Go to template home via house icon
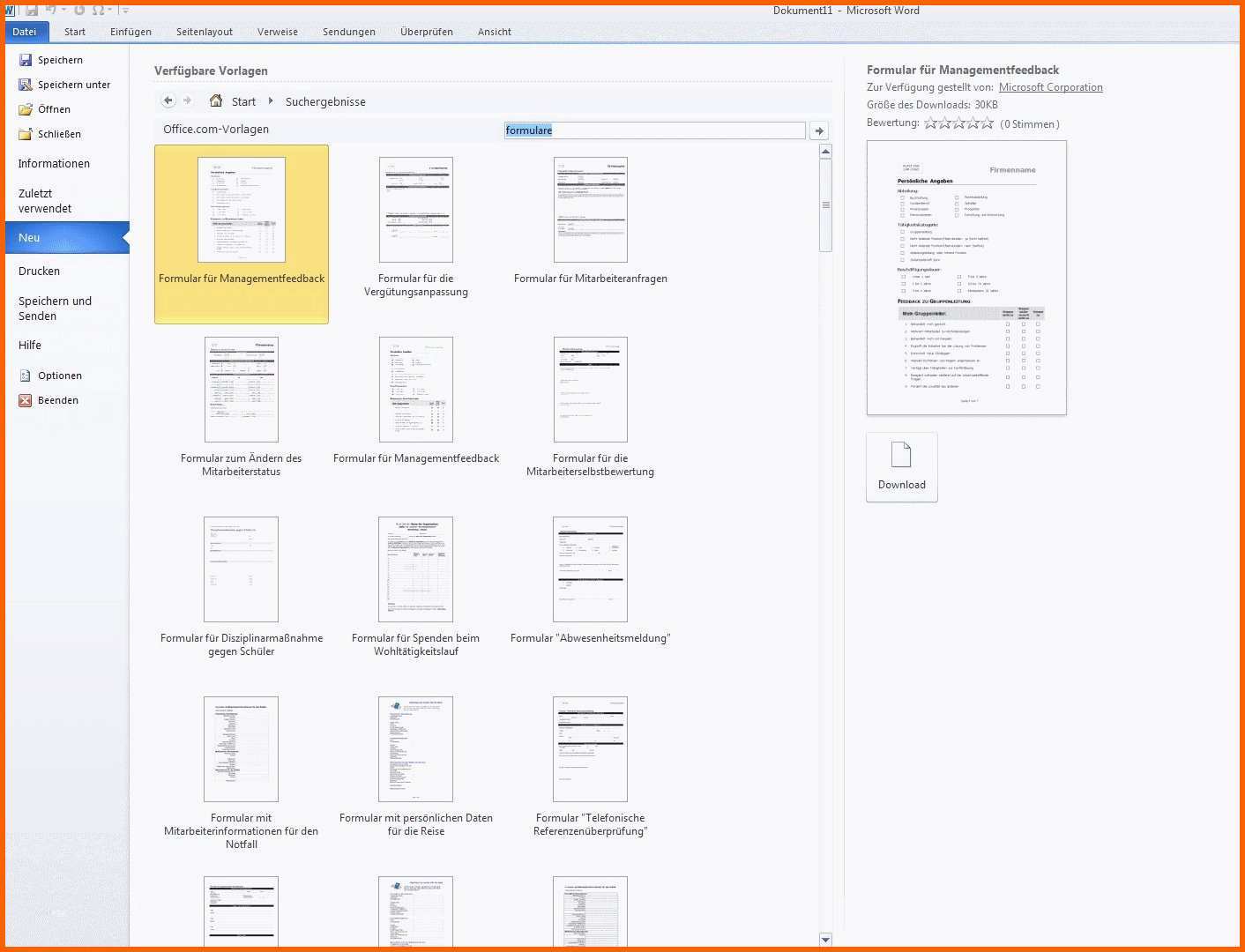 [x=216, y=100]
